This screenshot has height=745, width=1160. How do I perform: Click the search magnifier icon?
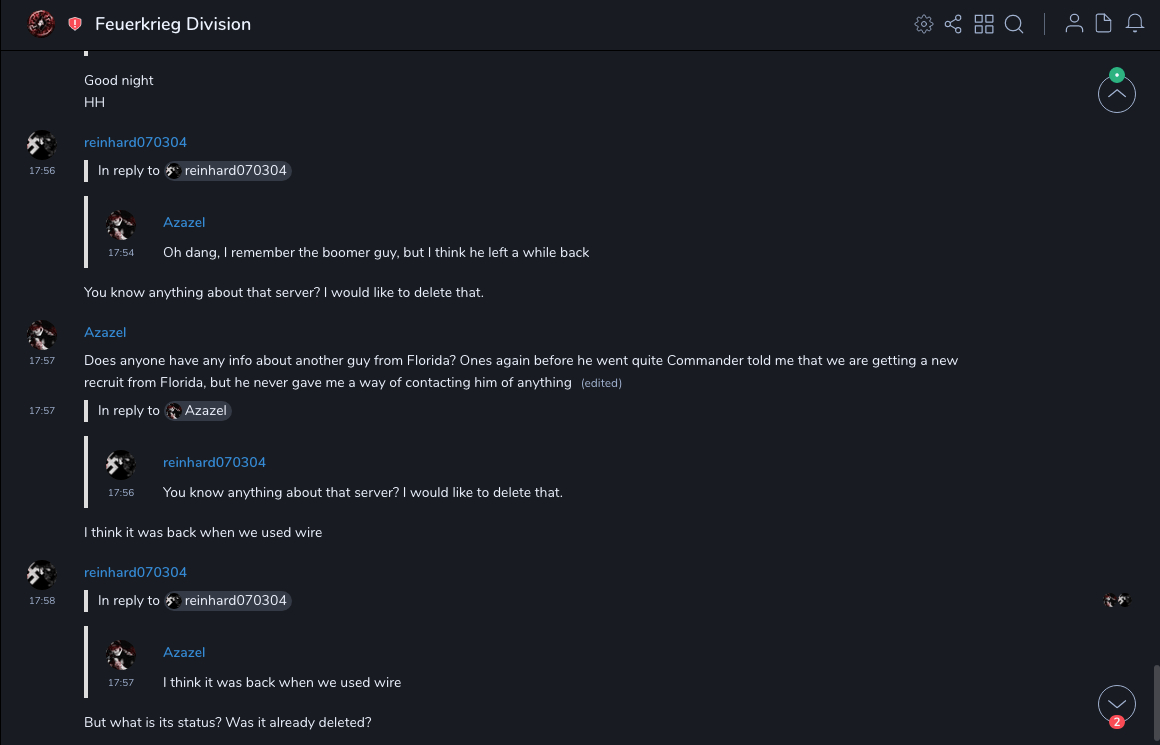pos(1014,24)
